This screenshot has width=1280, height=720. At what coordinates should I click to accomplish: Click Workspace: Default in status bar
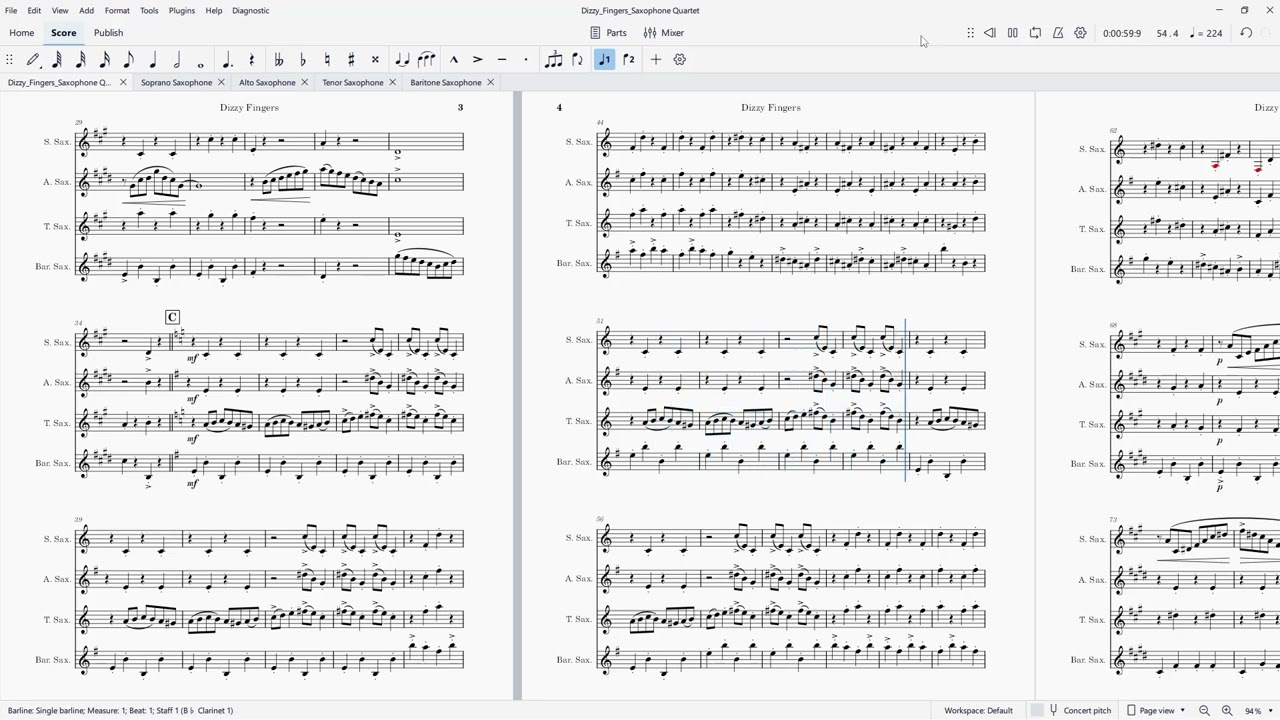tap(978, 711)
